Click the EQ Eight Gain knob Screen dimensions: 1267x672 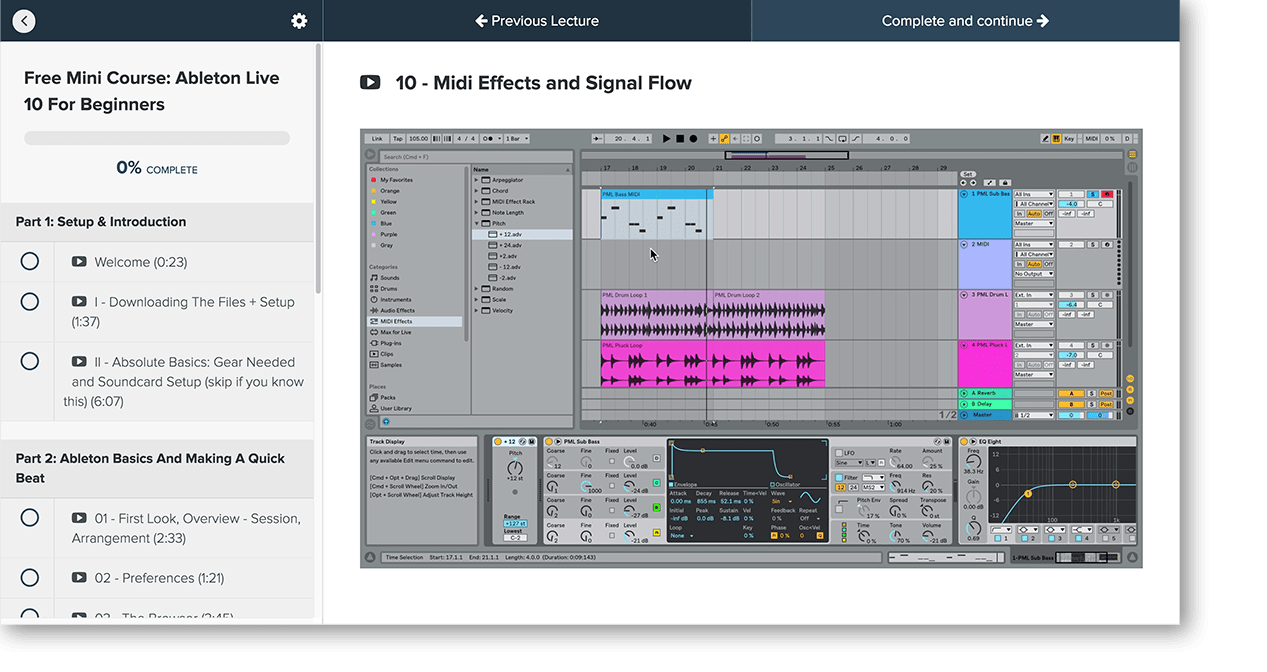[x=974, y=496]
